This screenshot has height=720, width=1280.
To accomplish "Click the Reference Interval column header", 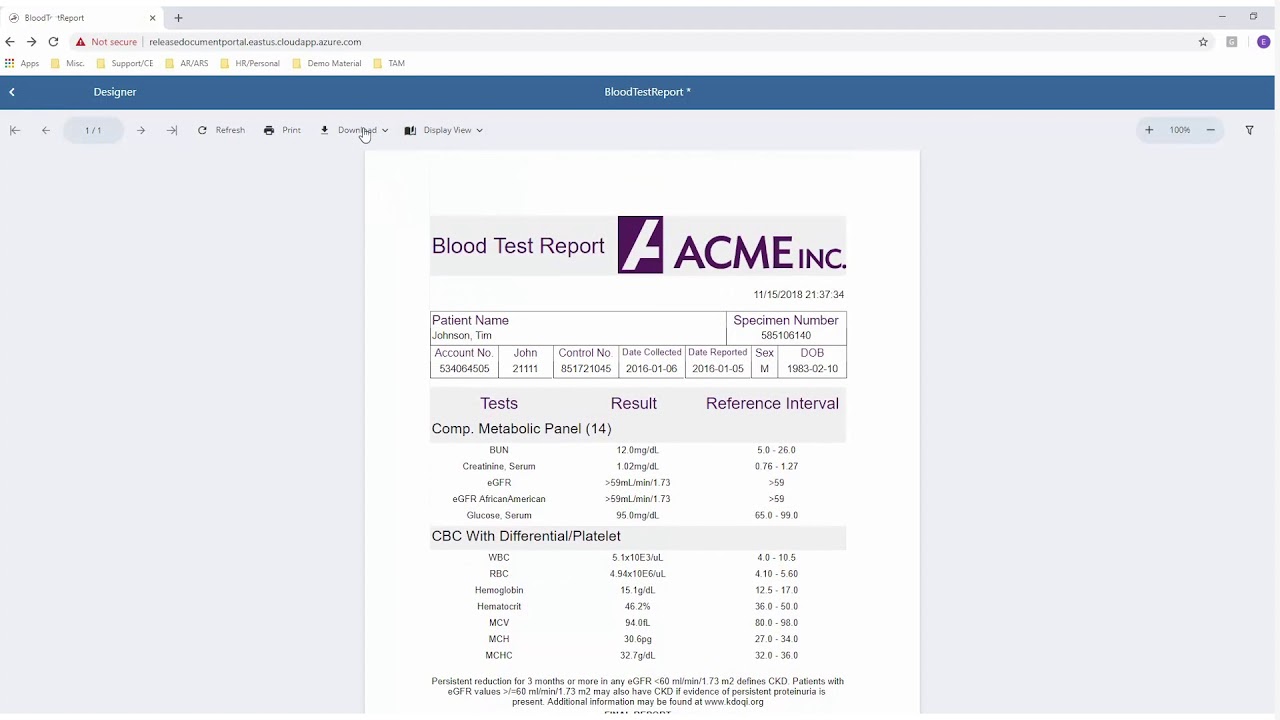I will point(772,404).
